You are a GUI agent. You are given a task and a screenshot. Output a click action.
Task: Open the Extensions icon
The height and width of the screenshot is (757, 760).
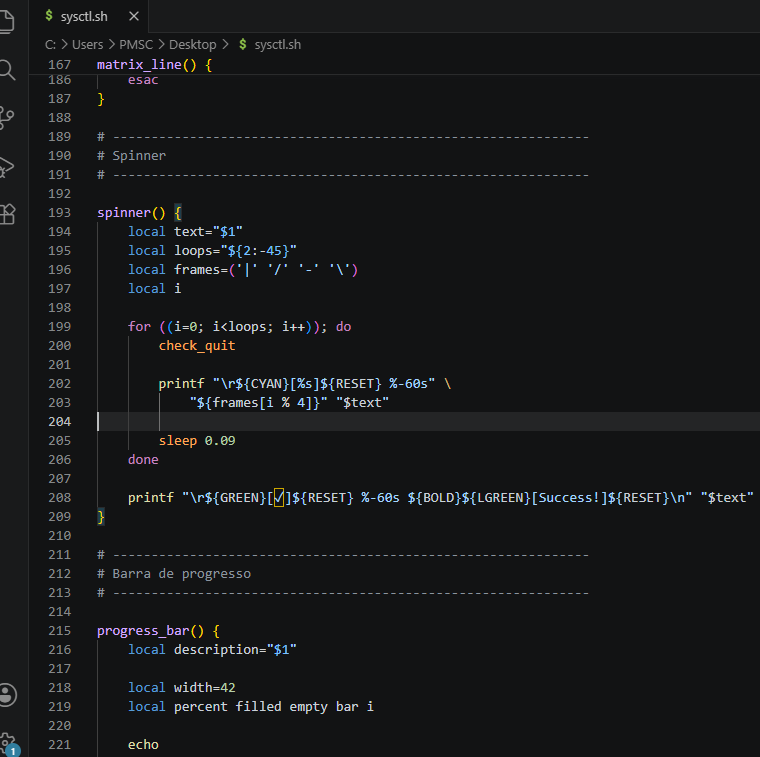pos(7,214)
